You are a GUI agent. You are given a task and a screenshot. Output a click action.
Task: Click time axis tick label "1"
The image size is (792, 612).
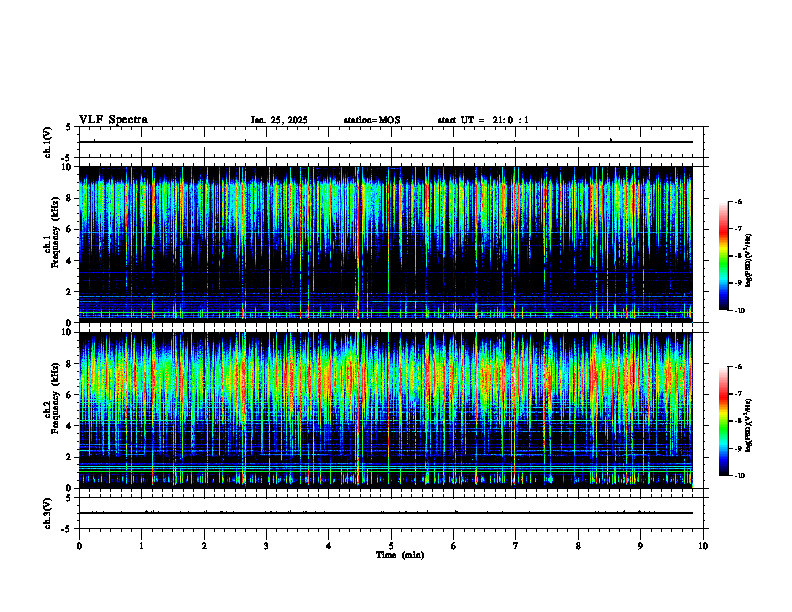[x=141, y=546]
